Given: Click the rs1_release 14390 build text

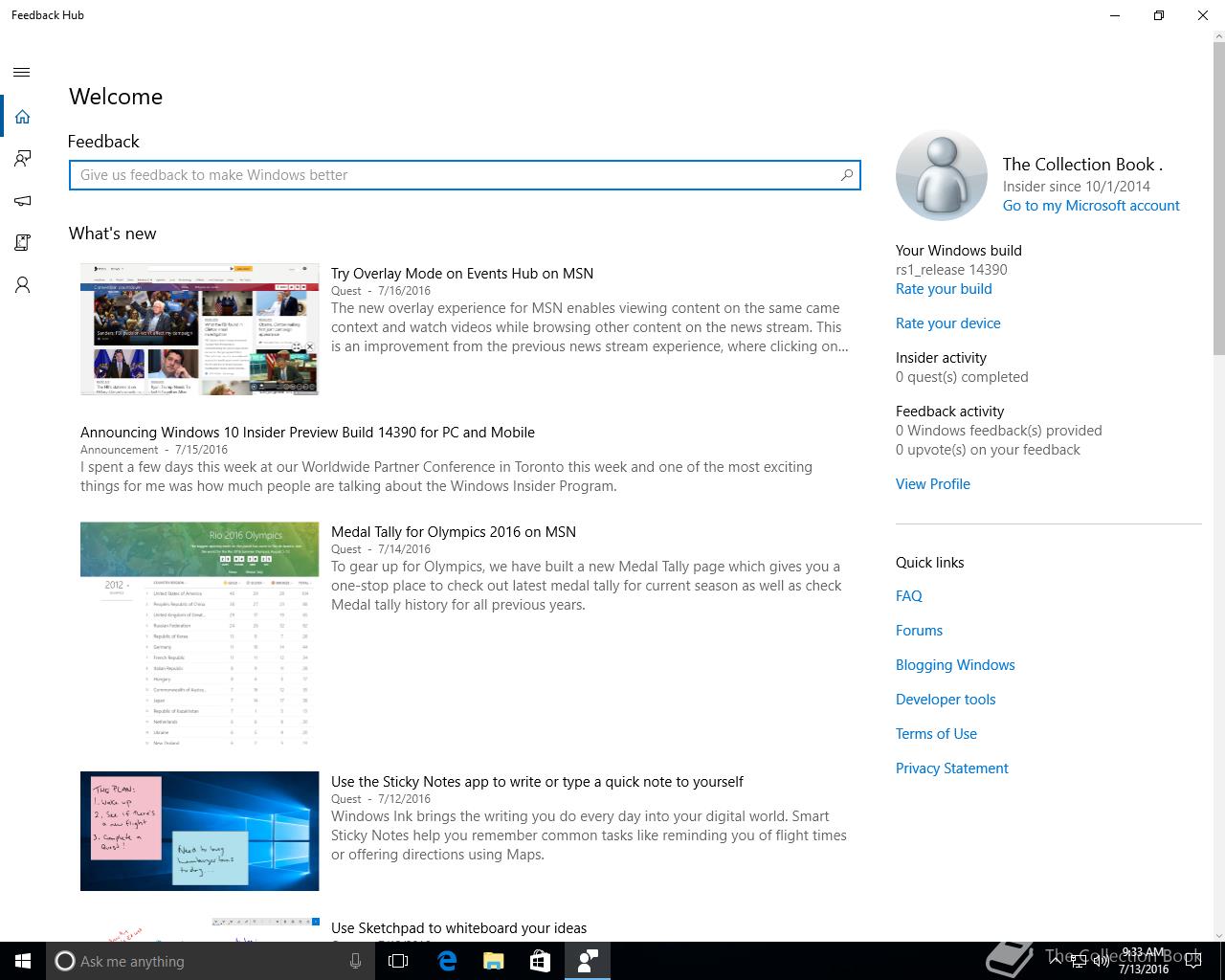Looking at the screenshot, I should 951,270.
